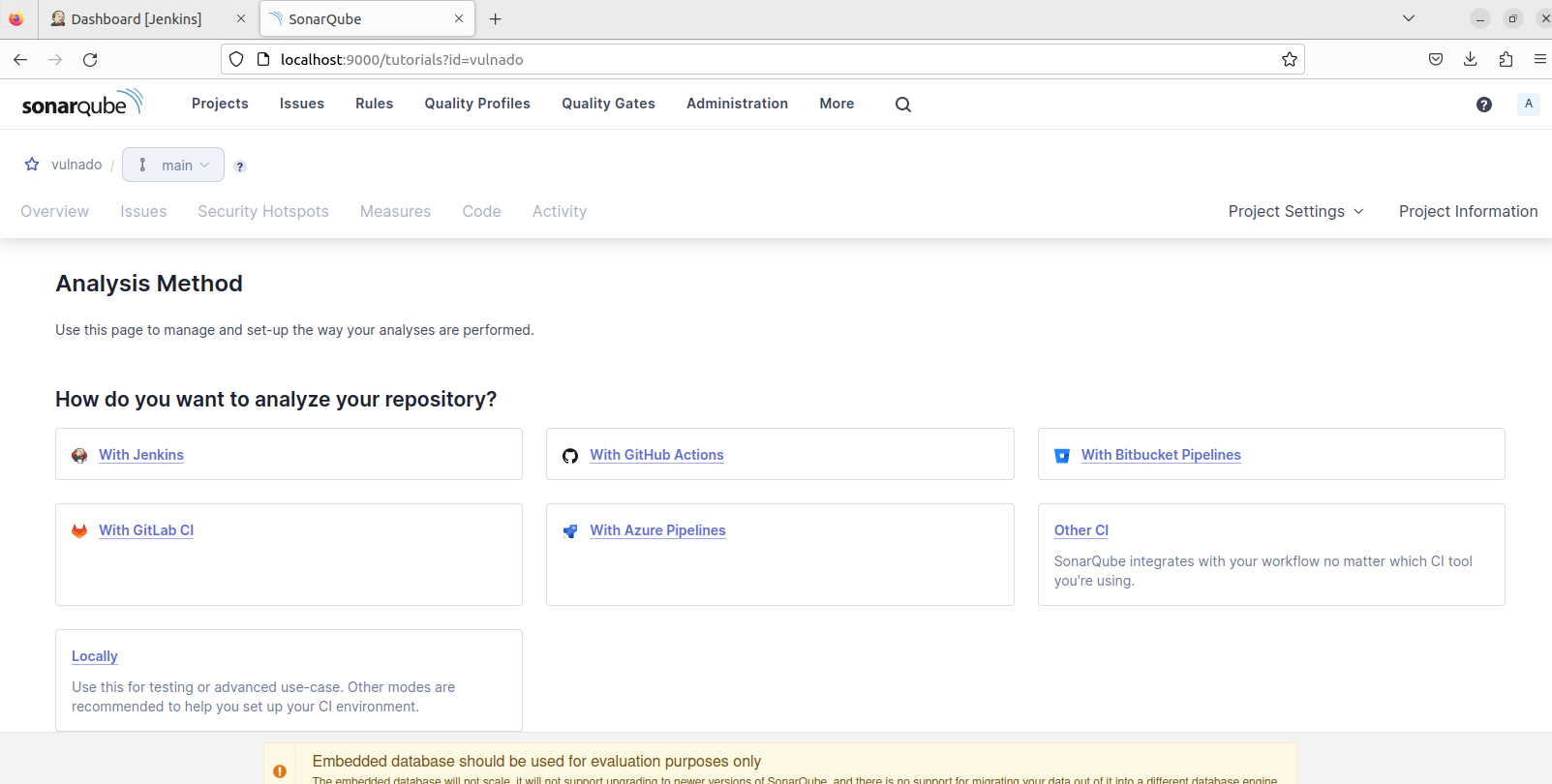1552x784 pixels.
Task: Click the Jenkins logo icon
Action: pos(79,456)
